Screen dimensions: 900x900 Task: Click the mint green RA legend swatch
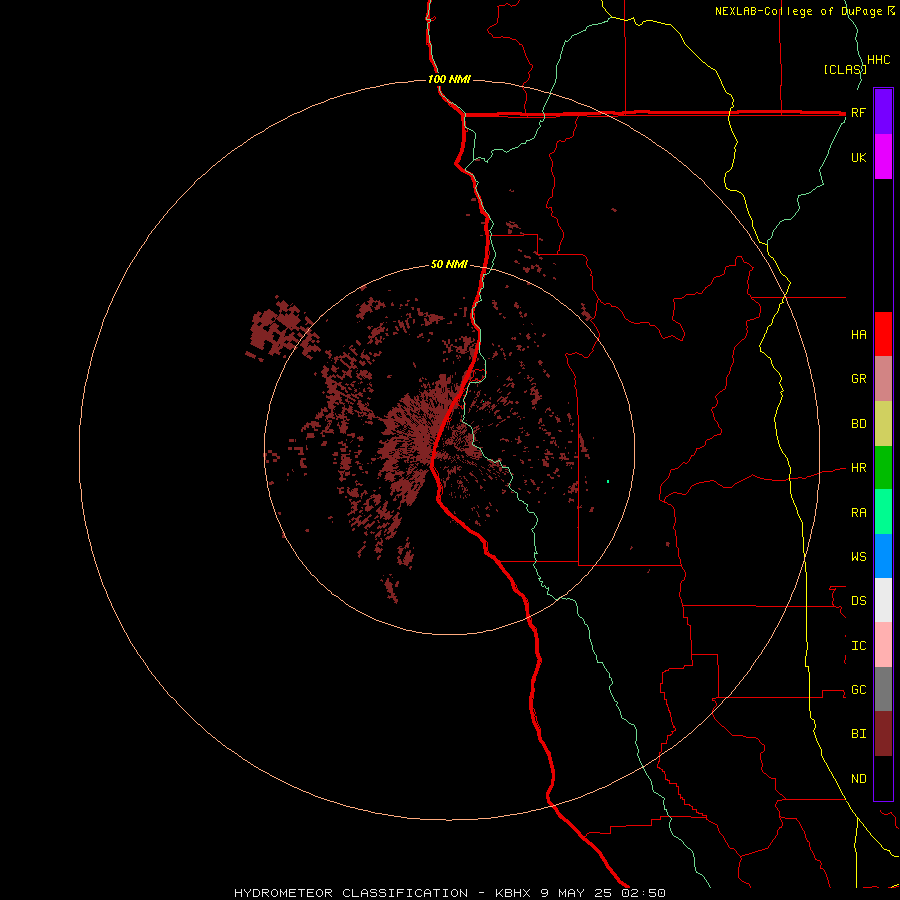883,512
